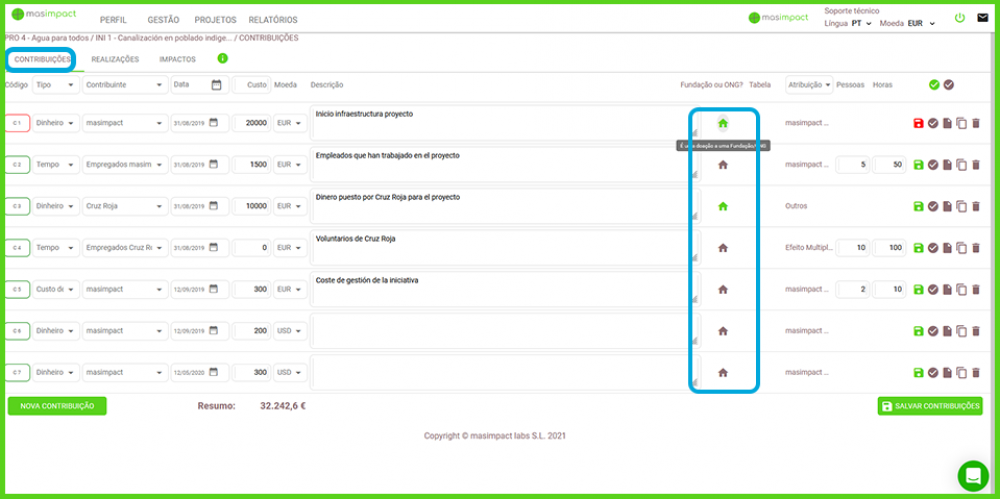Click the red save icon on row C1
Screen dimensions: 1000x499
[x=918, y=123]
